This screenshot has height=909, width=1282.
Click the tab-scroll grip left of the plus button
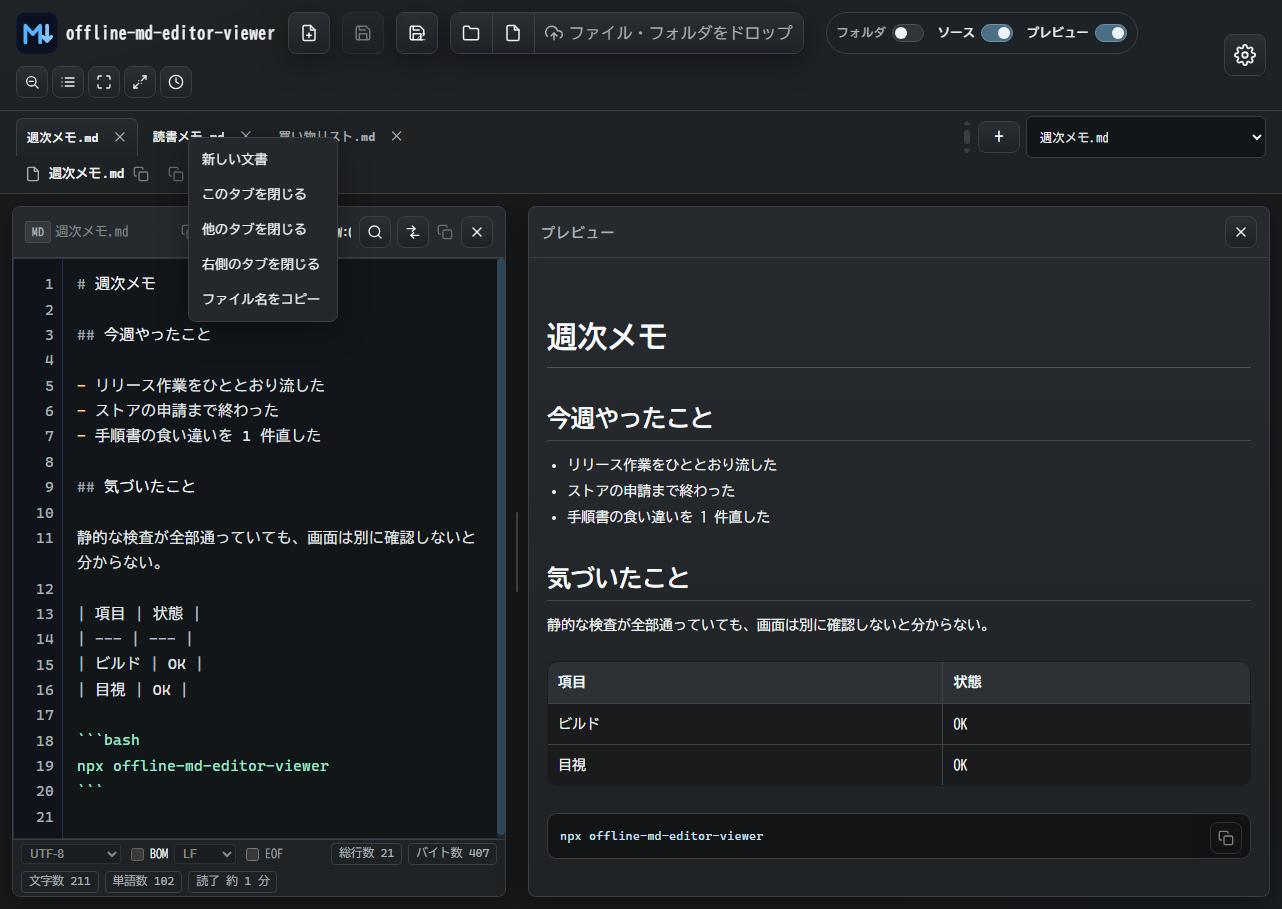[967, 137]
